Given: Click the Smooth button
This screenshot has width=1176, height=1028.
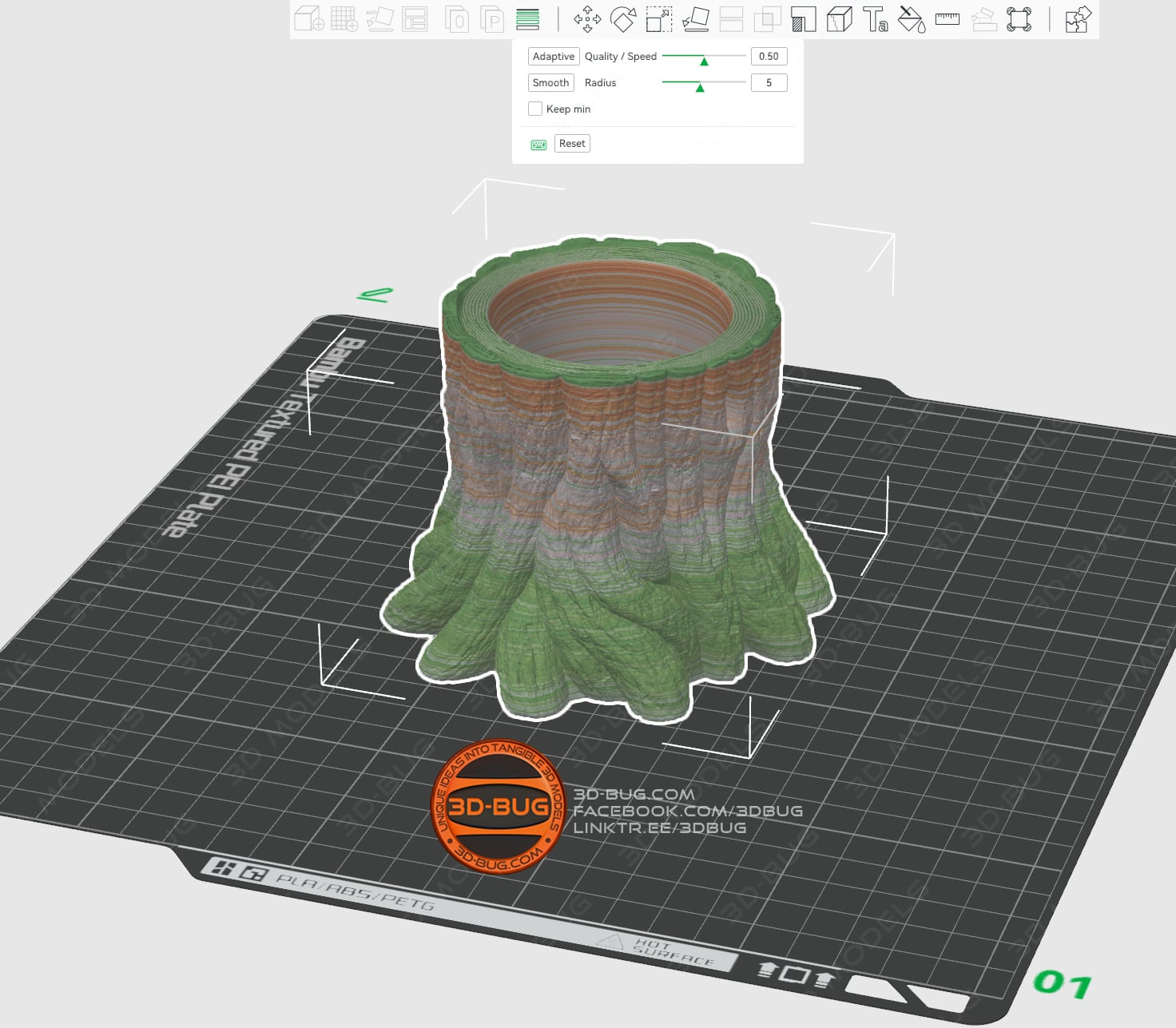Looking at the screenshot, I should (x=551, y=83).
